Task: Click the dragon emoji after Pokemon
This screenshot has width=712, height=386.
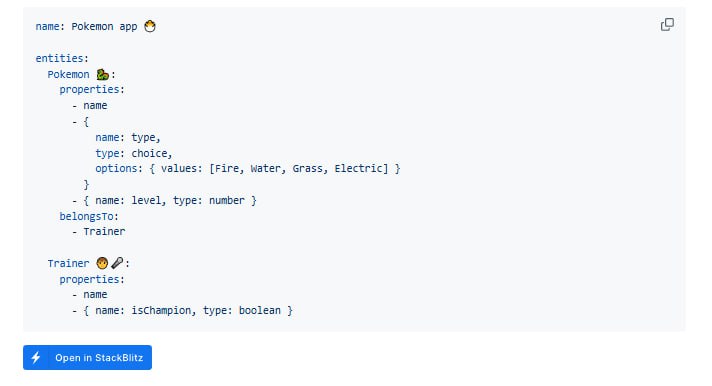Action: tap(103, 74)
